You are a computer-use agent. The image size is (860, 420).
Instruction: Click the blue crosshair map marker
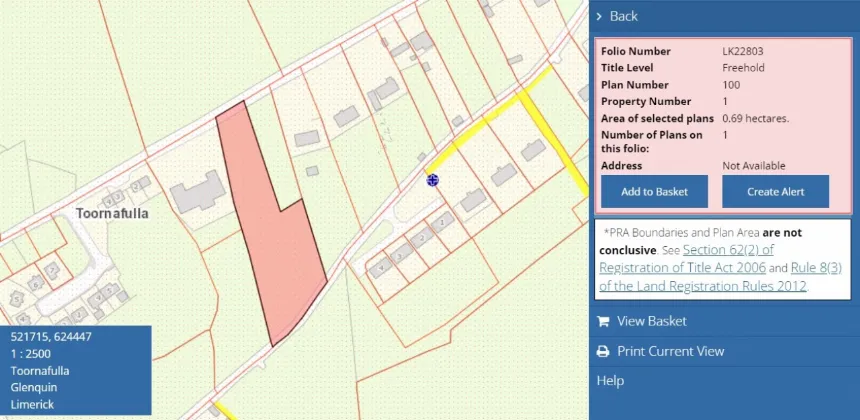pos(433,180)
